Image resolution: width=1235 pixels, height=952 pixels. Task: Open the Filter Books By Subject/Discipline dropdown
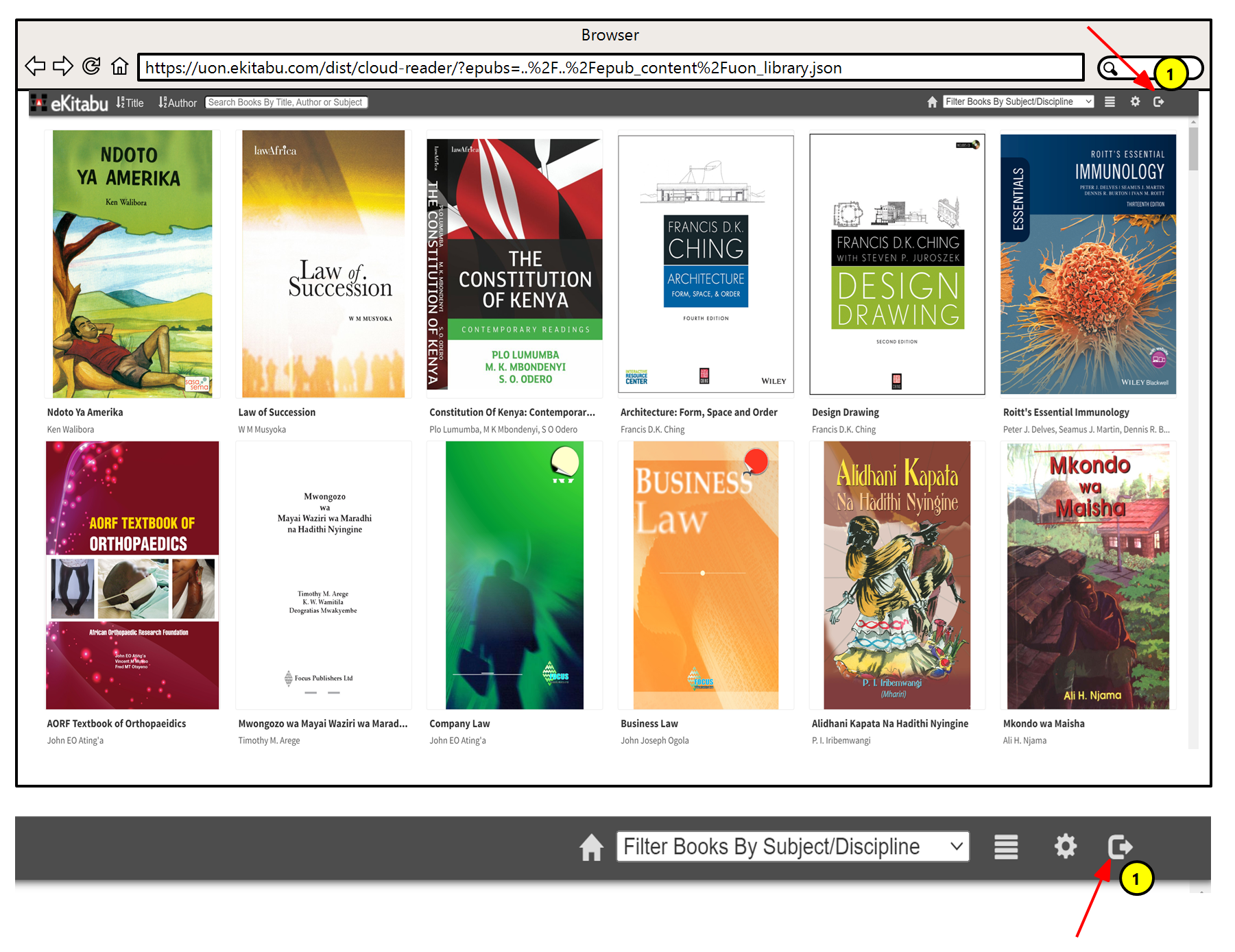pos(1018,101)
